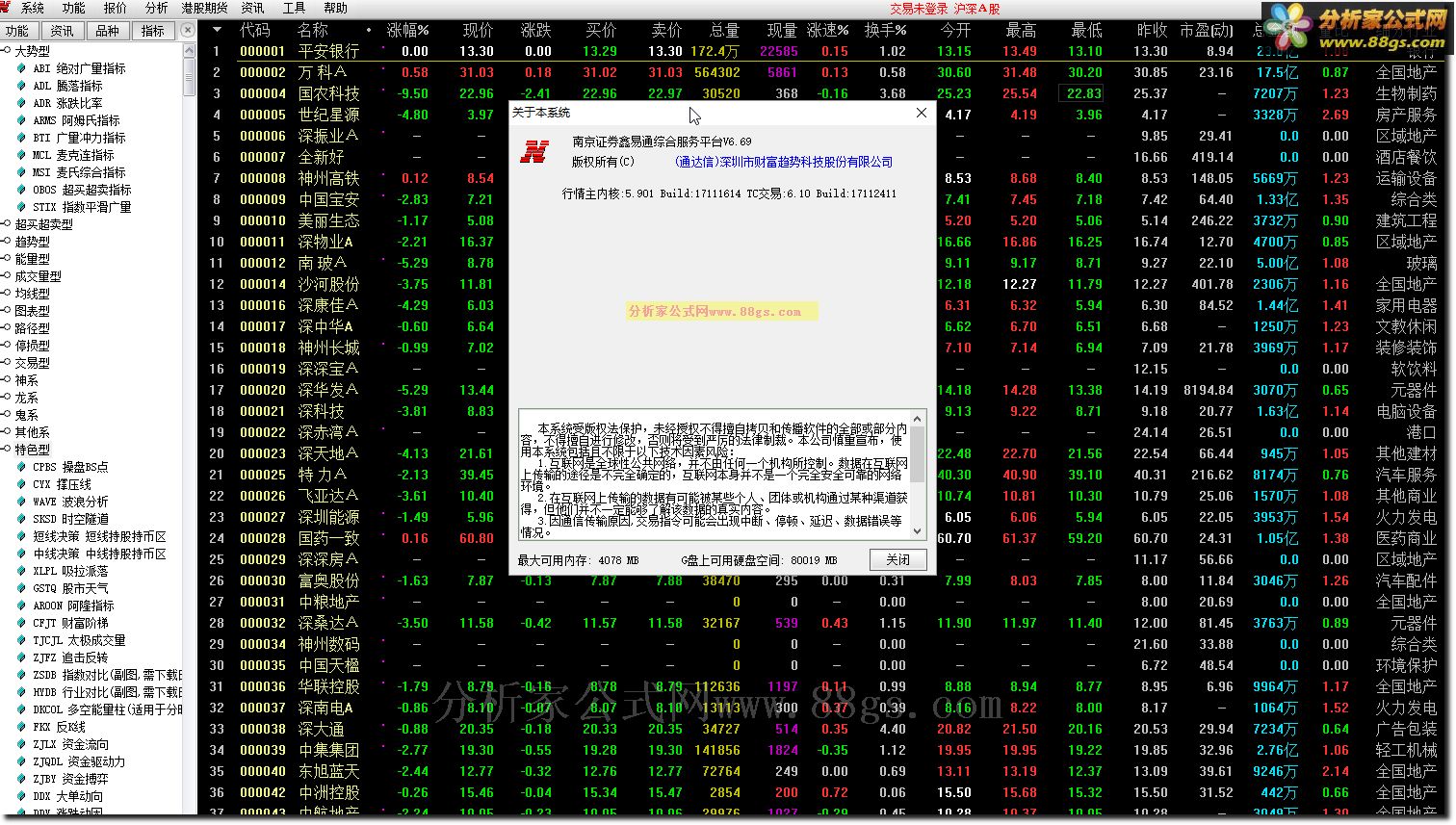Open the 工具 menu
Viewport: 1456px width, 825px height.
pyautogui.click(x=294, y=8)
